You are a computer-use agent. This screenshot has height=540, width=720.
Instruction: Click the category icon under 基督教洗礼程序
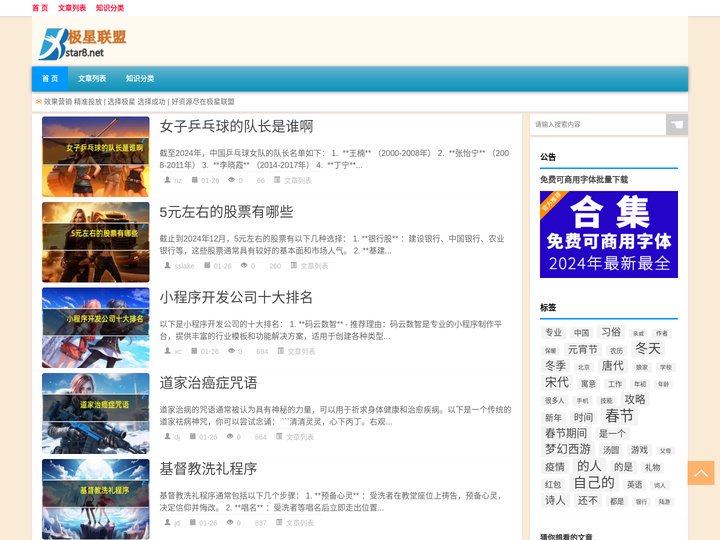pos(279,522)
